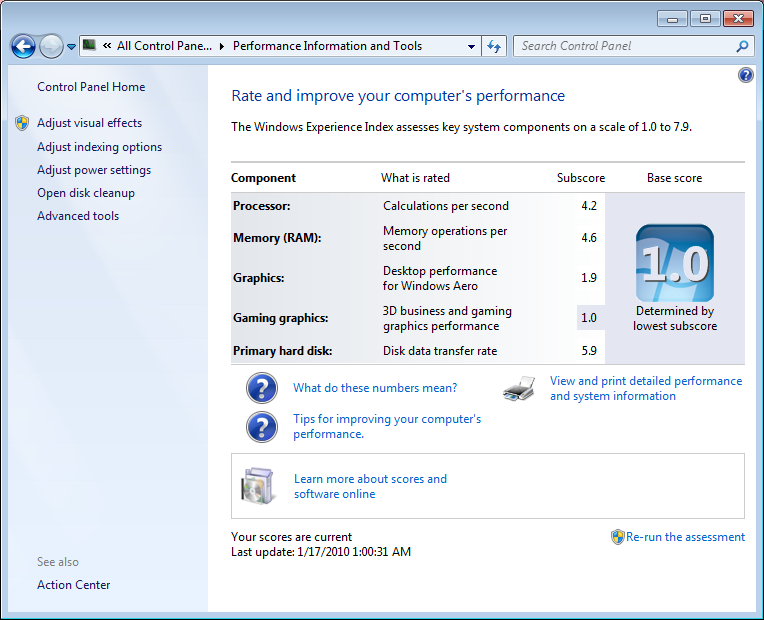764x620 pixels.
Task: Click question mark icon beside 'What do these numbers mean?'
Action: point(262,388)
